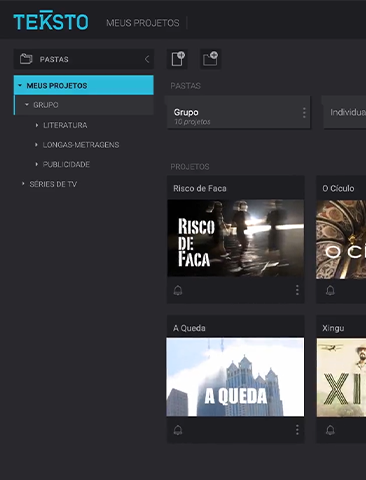Open the O Círculo project thumbnail
Viewport: 366px width, 480px height.
click(341, 239)
